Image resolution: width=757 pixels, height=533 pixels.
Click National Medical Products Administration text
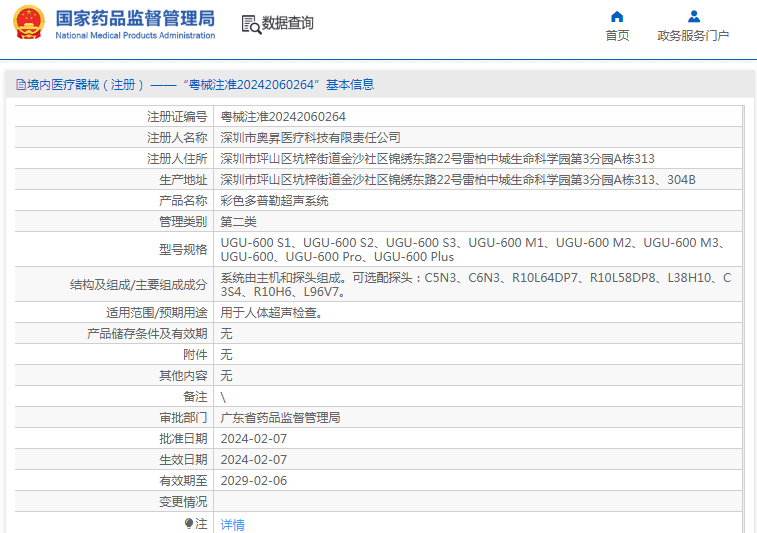click(135, 35)
